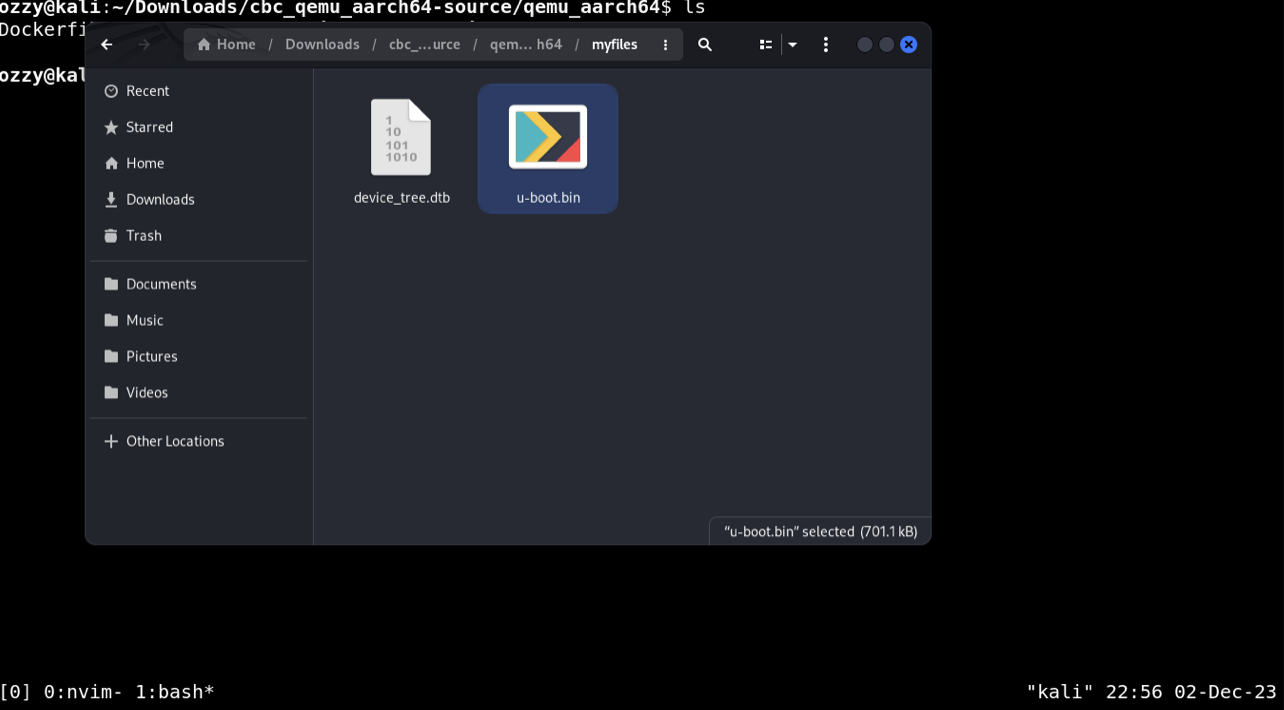
Task: Click the "u-boot.bin" selected status message
Action: 820,531
